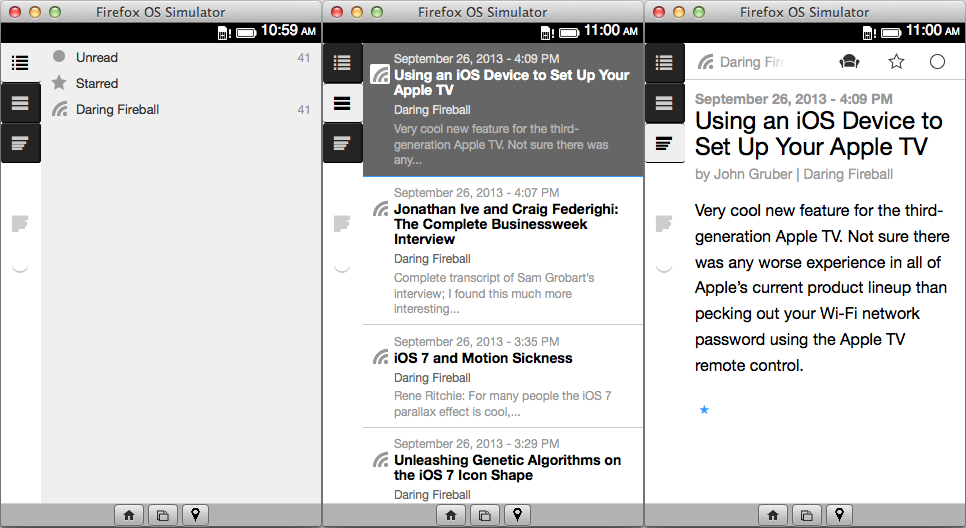This screenshot has width=966, height=528.
Task: Open article view icon in the article list window
Action: tap(342, 144)
